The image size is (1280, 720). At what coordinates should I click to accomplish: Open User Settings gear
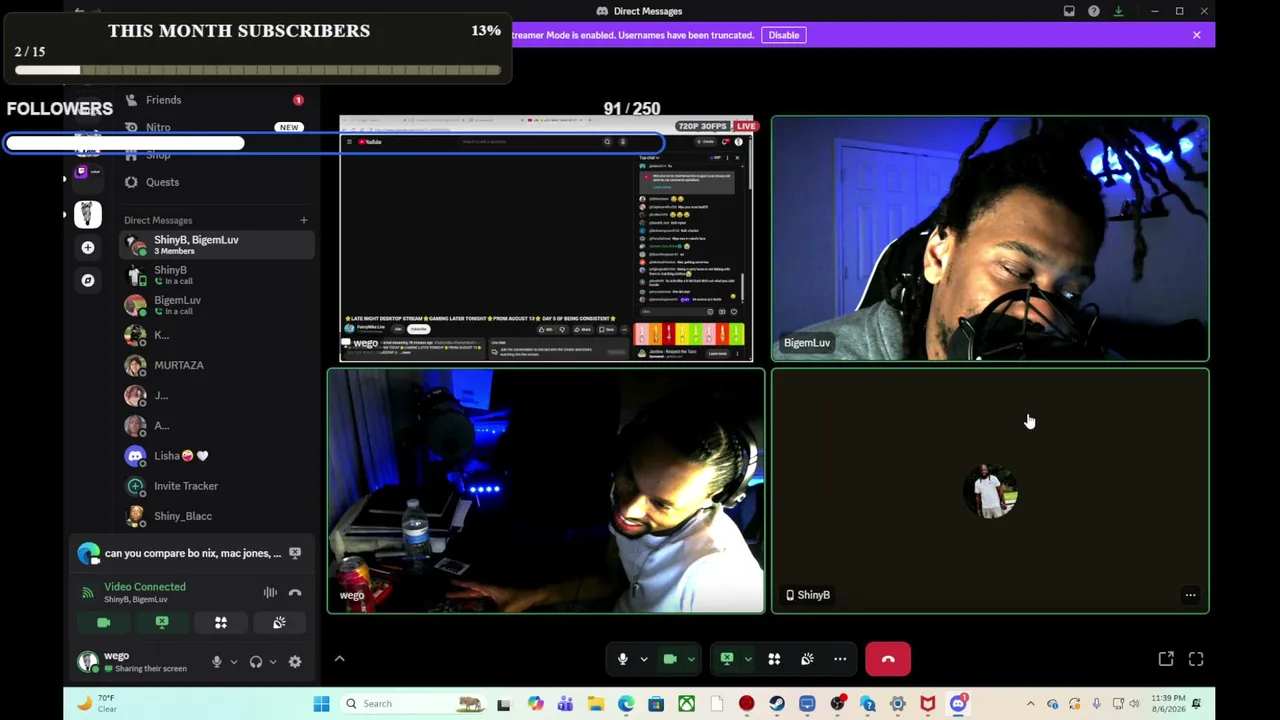295,662
